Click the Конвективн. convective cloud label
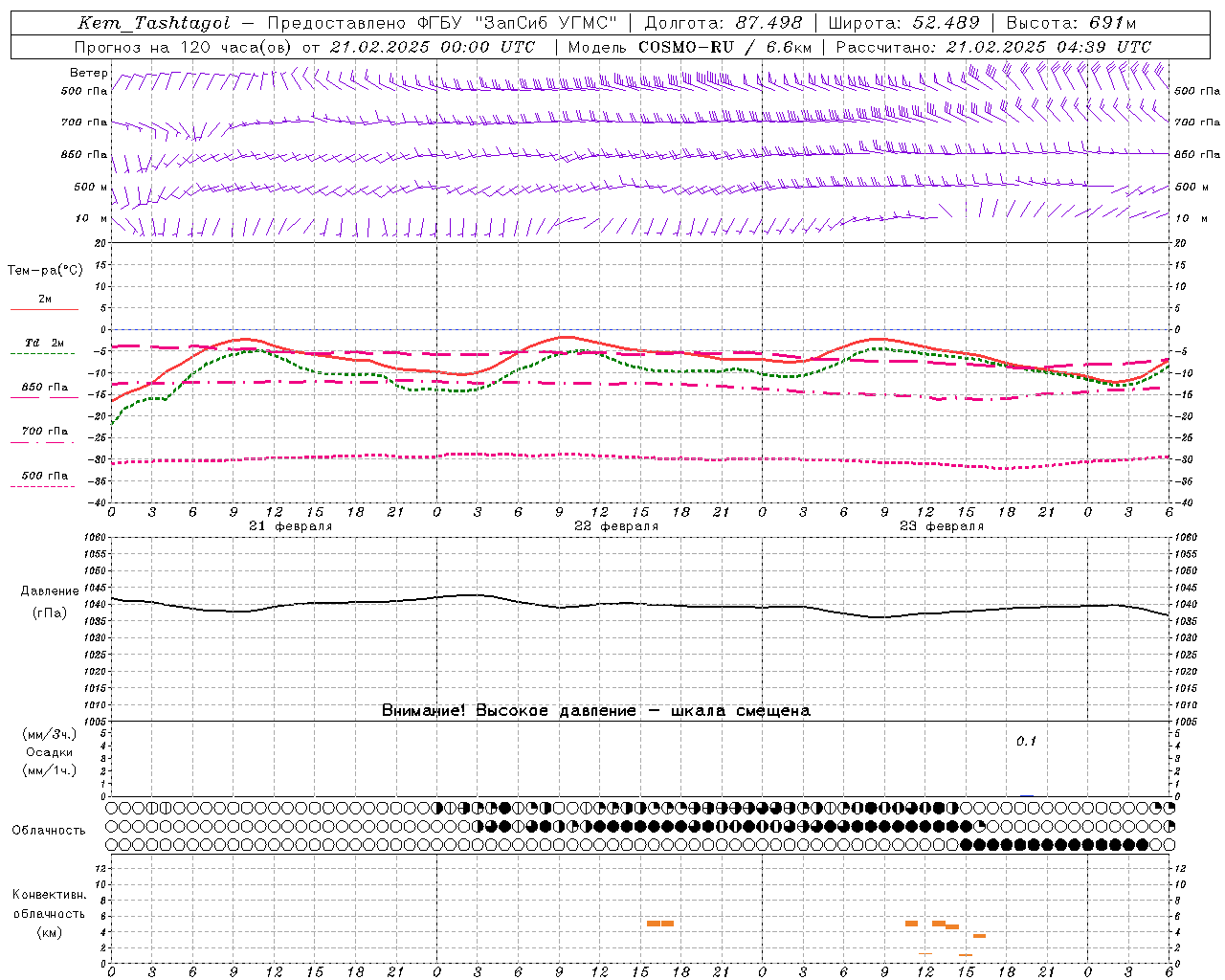Screen dimensions: 1225x980 (x=49, y=895)
